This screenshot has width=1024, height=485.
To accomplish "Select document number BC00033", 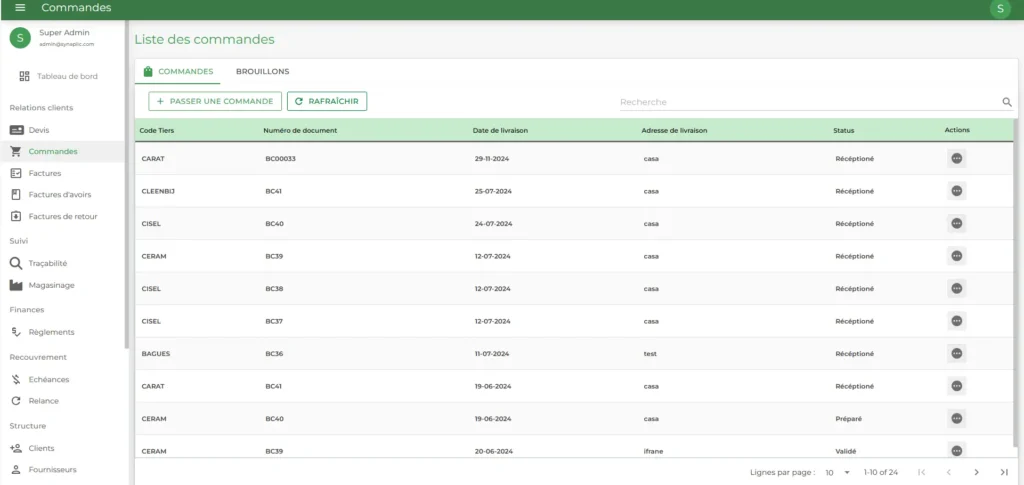I will click(x=281, y=159).
